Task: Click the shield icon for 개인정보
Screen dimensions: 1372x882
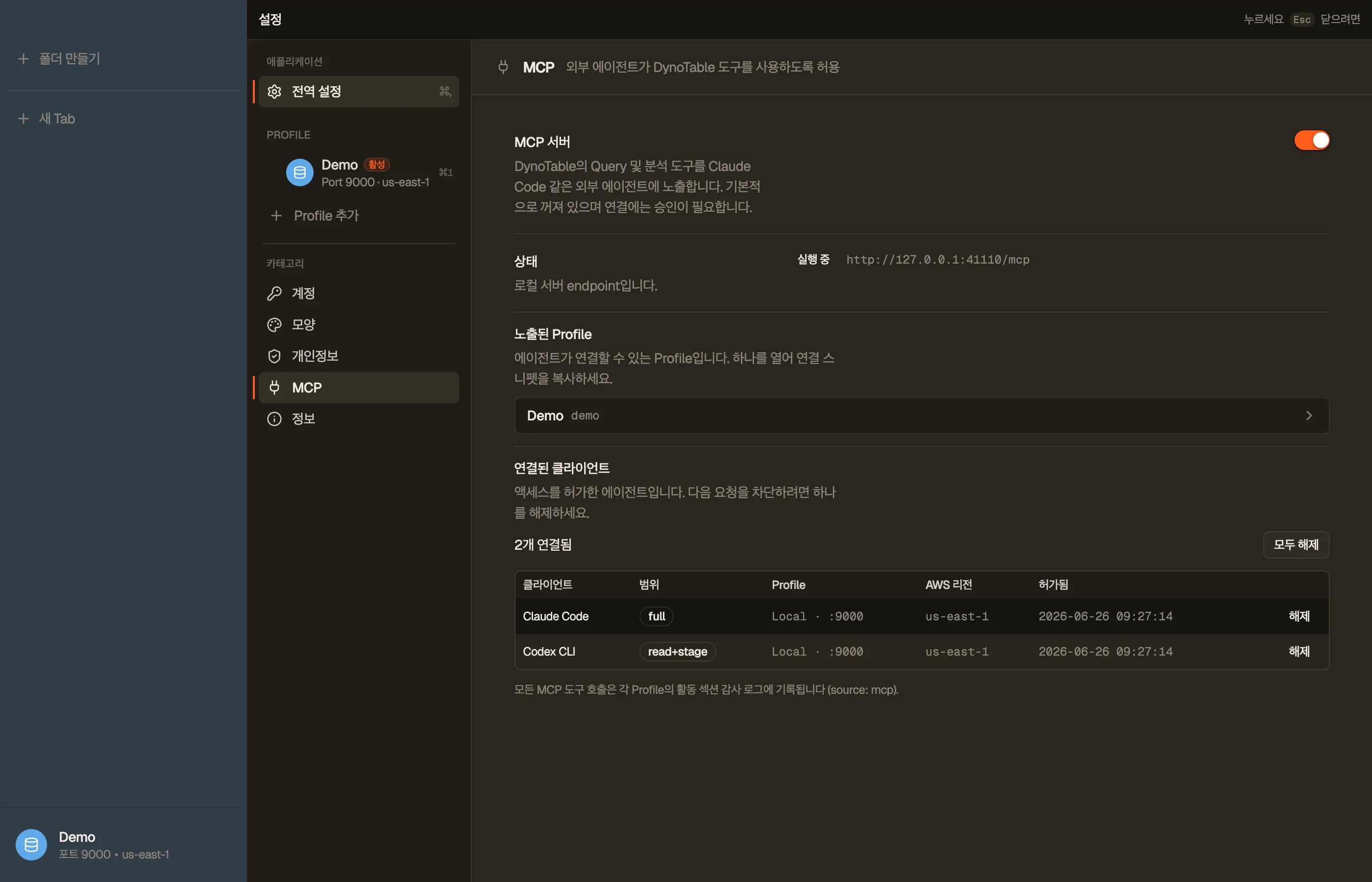Action: click(274, 356)
